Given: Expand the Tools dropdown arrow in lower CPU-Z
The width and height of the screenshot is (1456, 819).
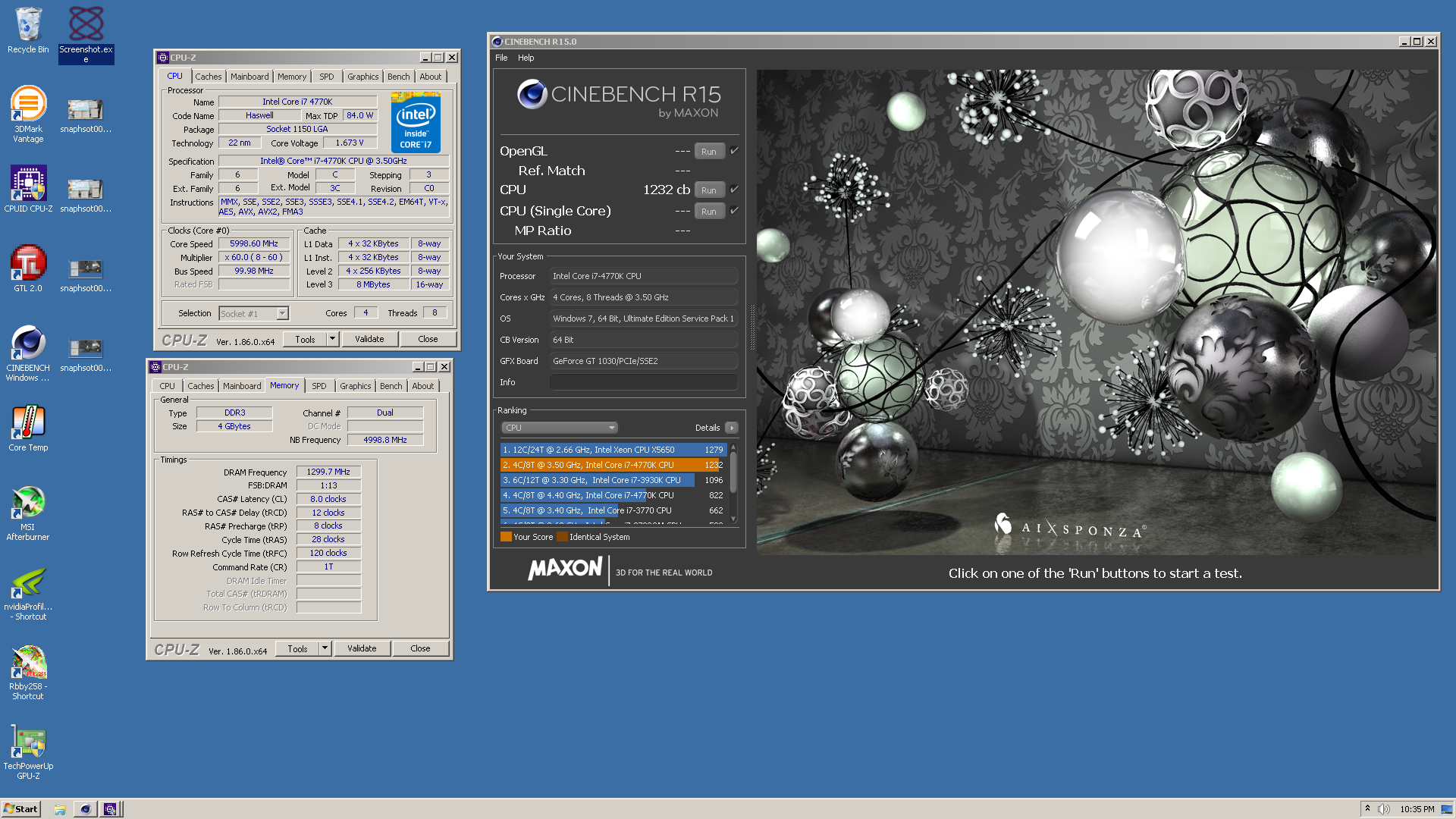Looking at the screenshot, I should click(325, 648).
